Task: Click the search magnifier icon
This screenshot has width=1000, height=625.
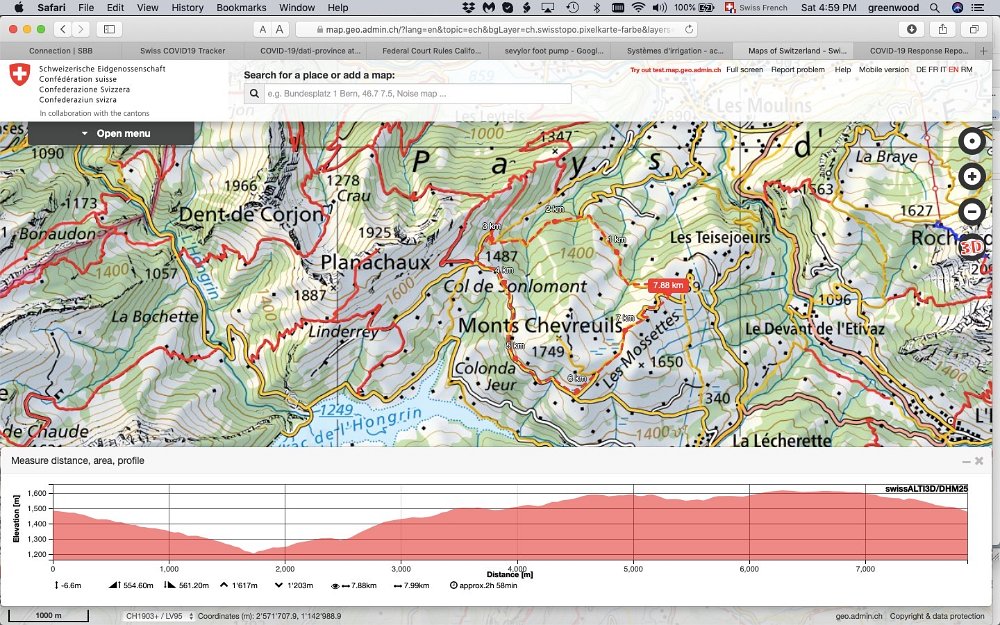Action: click(x=256, y=94)
